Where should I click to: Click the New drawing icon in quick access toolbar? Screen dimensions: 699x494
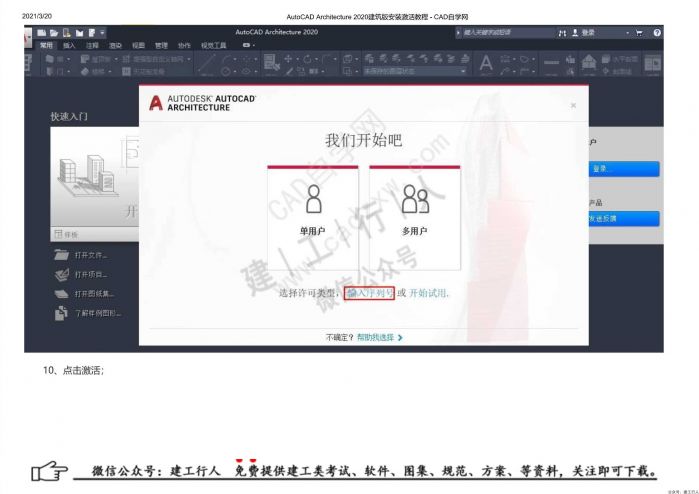click(x=42, y=33)
